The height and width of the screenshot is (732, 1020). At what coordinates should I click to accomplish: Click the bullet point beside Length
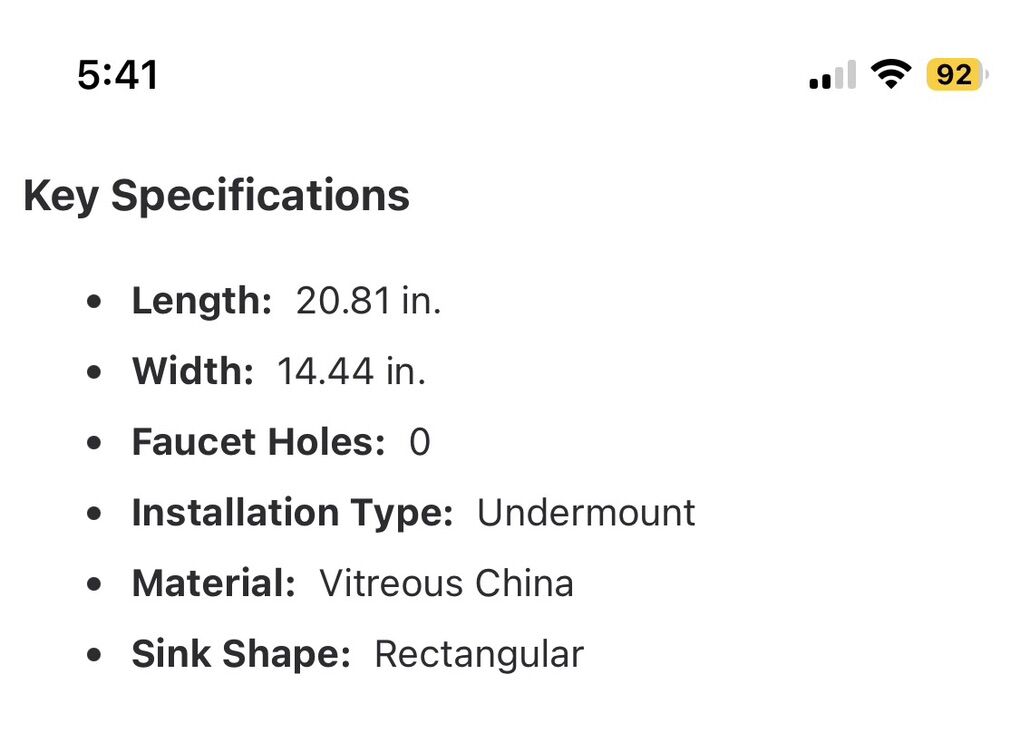tap(94, 301)
